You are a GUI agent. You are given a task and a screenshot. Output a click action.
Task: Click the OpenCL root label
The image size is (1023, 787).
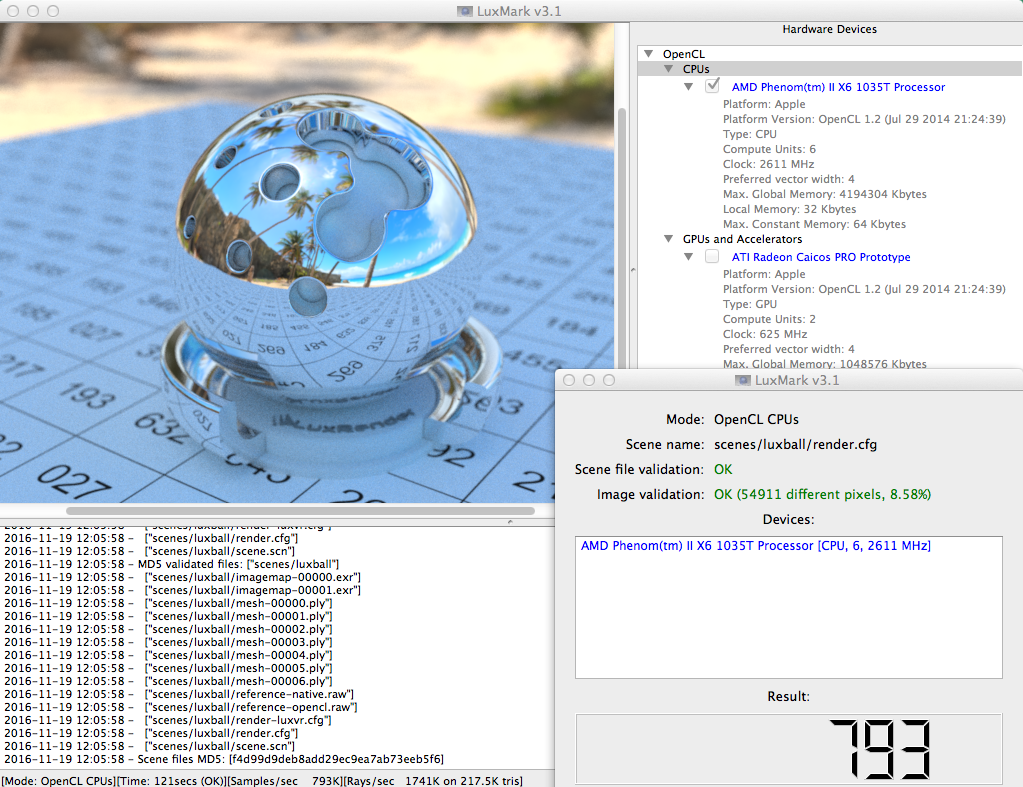684,54
